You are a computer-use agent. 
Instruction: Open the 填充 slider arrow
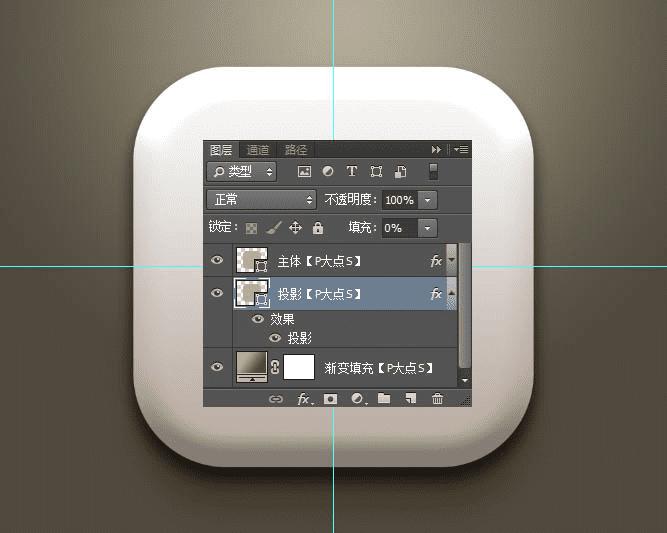428,228
